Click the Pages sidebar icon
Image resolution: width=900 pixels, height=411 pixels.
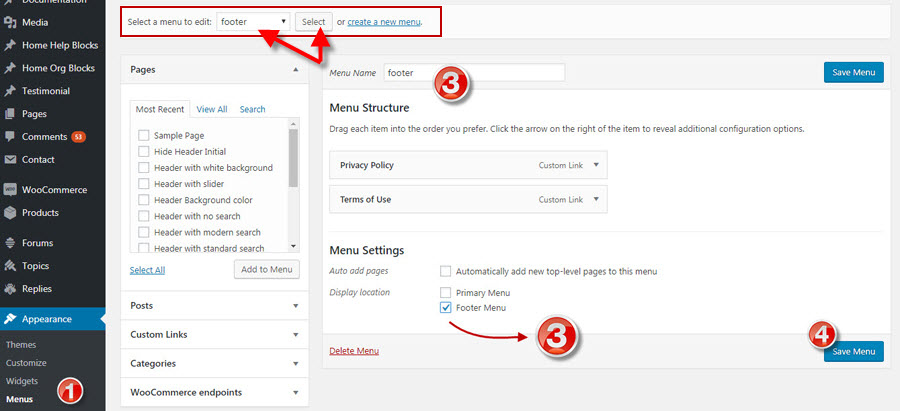click(x=10, y=114)
